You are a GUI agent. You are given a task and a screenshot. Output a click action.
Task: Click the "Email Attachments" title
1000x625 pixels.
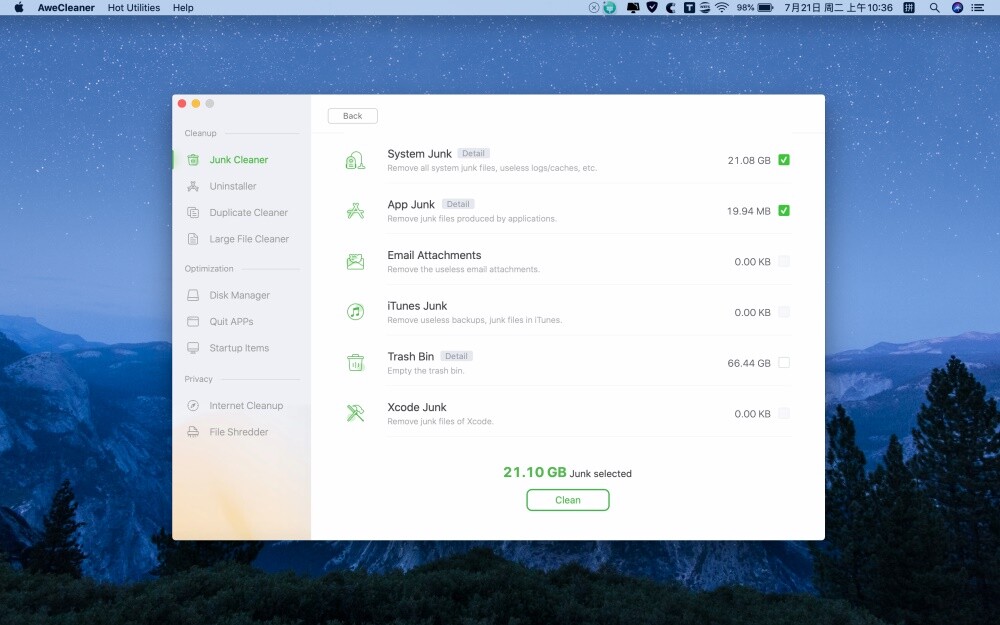(434, 255)
